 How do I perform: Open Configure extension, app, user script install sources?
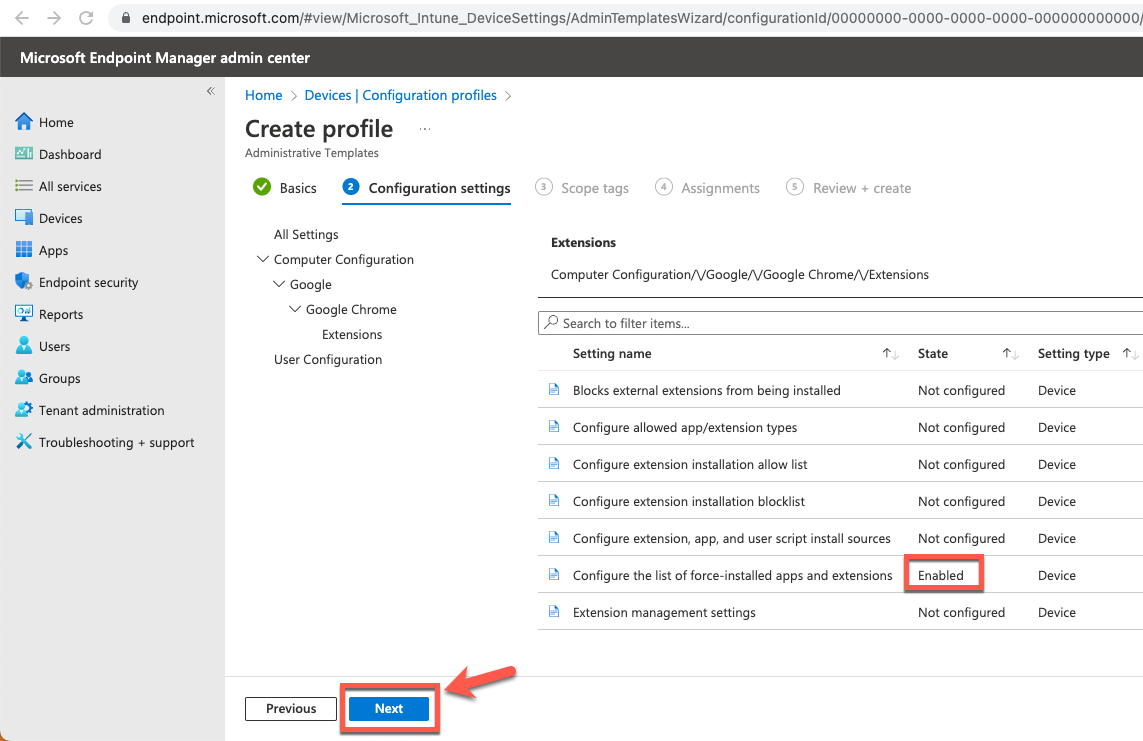pos(731,538)
